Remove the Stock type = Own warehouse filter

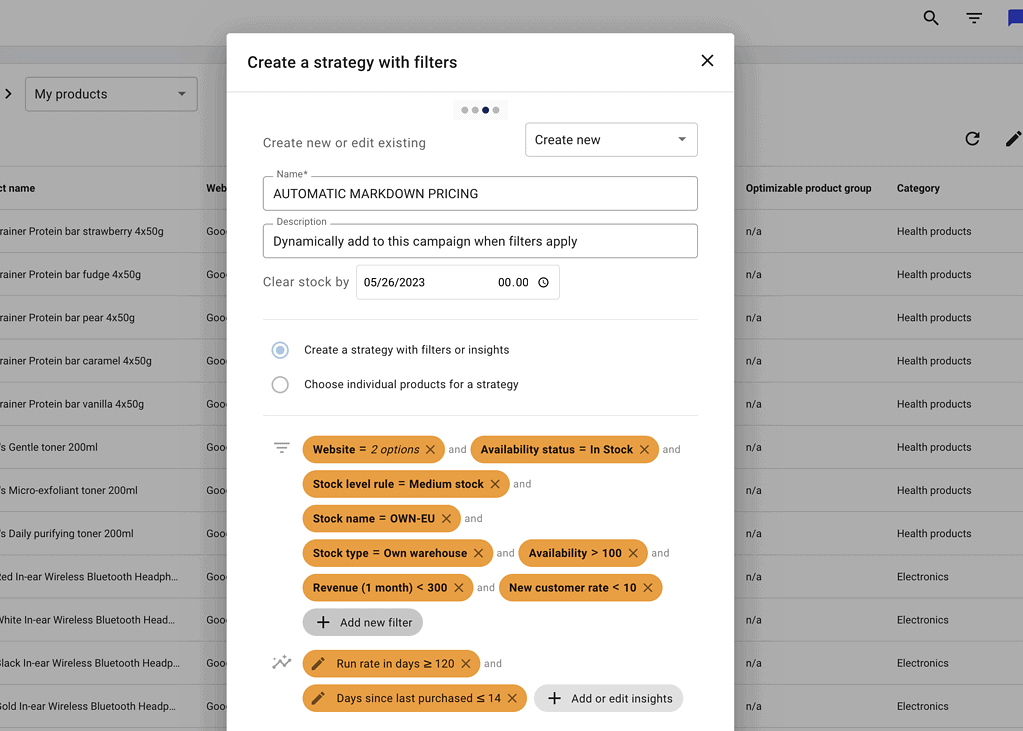point(478,553)
